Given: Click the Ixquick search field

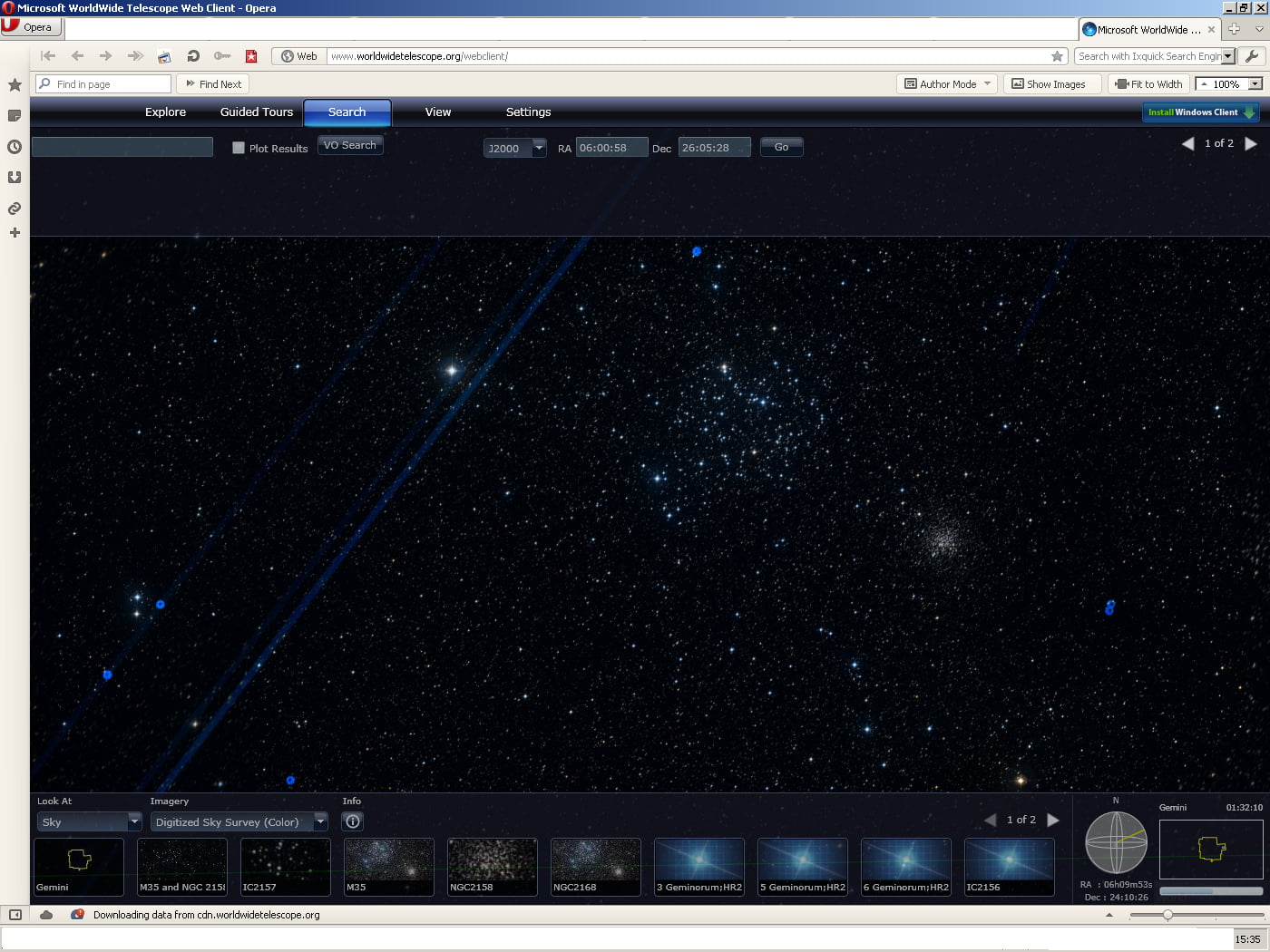Looking at the screenshot, I should [1148, 56].
